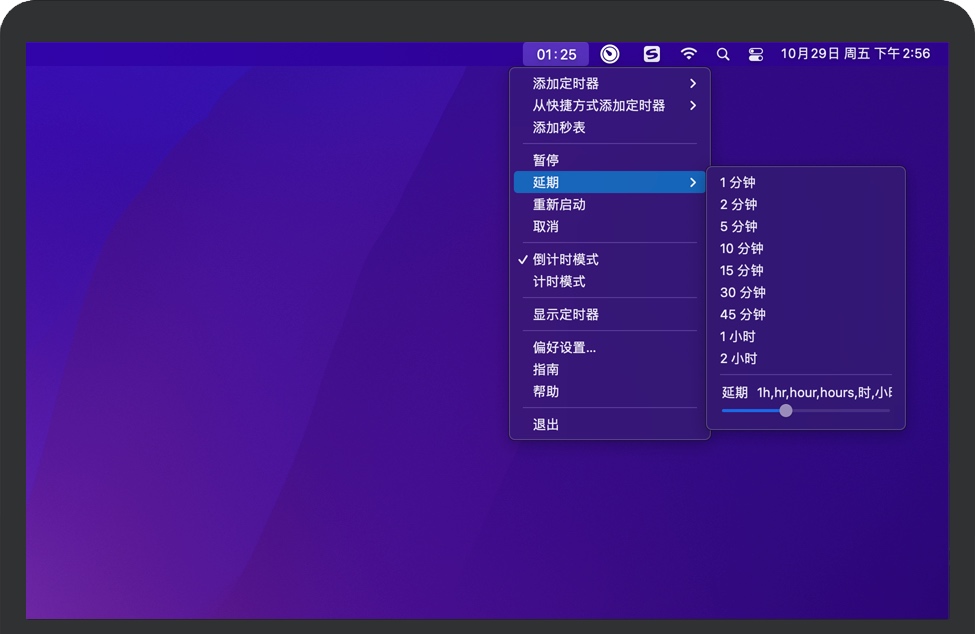The width and height of the screenshot is (975, 634).
Task: Click 退出 to quit the app
Action: pyautogui.click(x=546, y=424)
